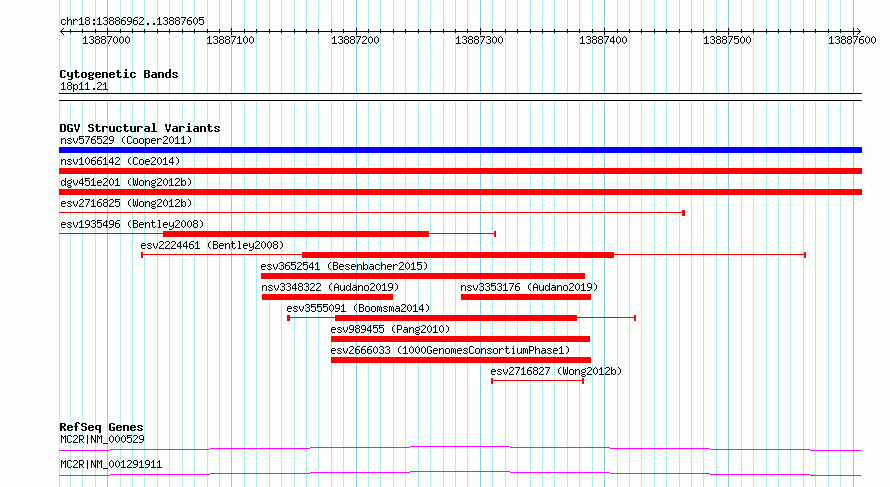Click the esv3652541 (Besenbacher2015) label

(x=344, y=266)
